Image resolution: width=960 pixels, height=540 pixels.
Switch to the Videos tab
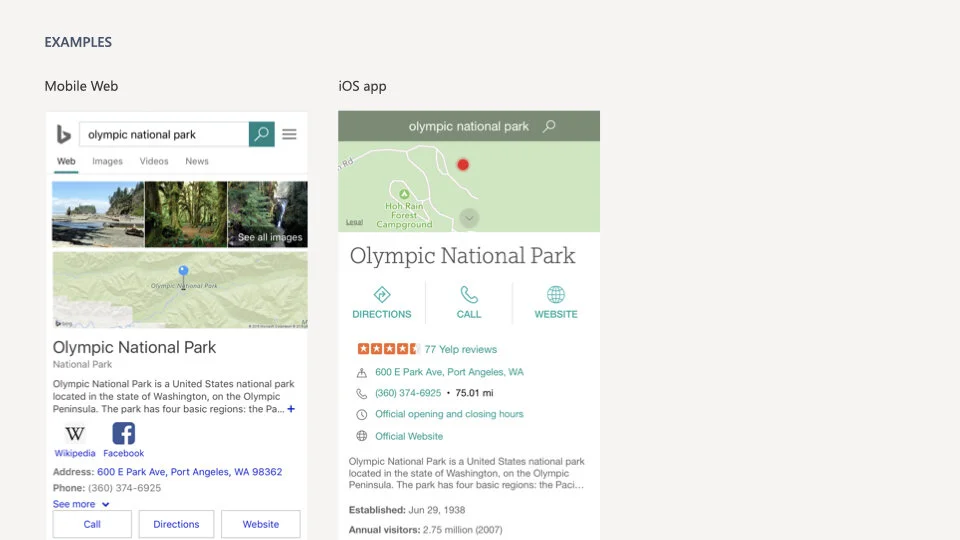(x=154, y=161)
